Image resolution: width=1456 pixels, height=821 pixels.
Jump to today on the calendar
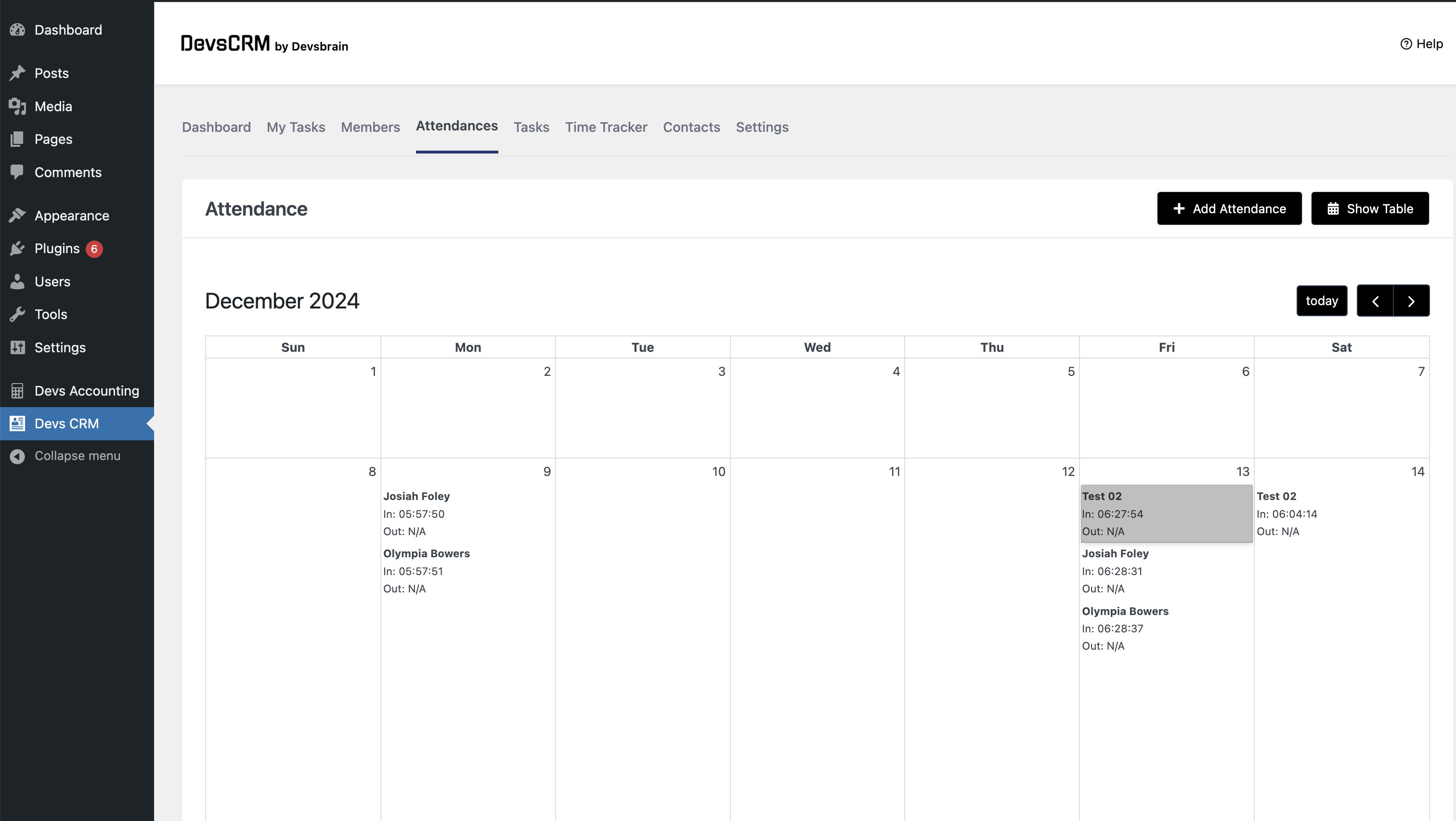[x=1322, y=301]
